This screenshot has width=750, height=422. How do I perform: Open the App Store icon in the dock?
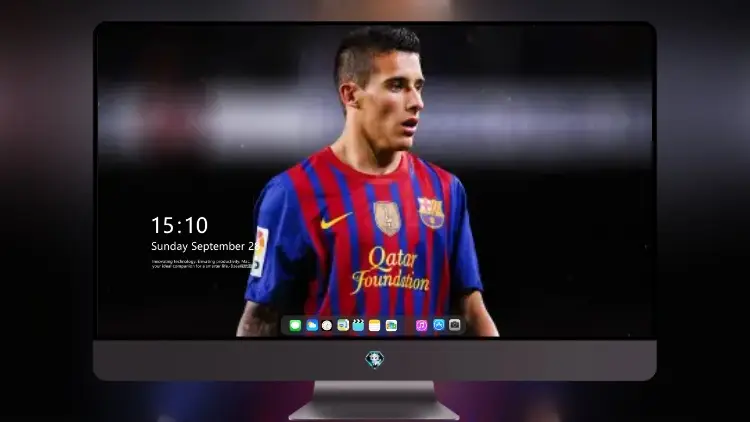[x=439, y=325]
